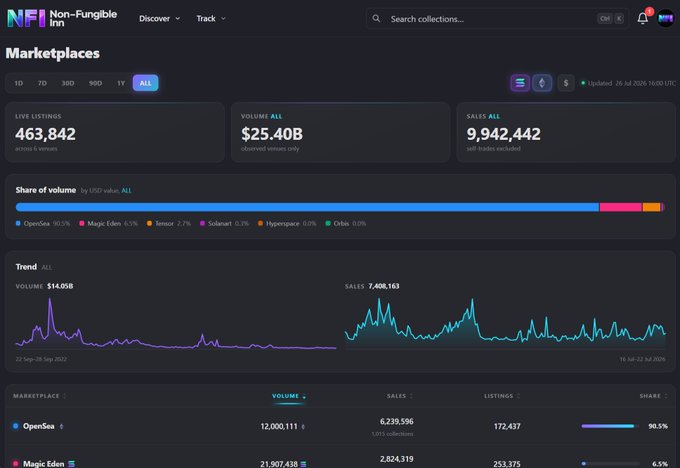Click the 463,842 live listings value

pyautogui.click(x=46, y=134)
